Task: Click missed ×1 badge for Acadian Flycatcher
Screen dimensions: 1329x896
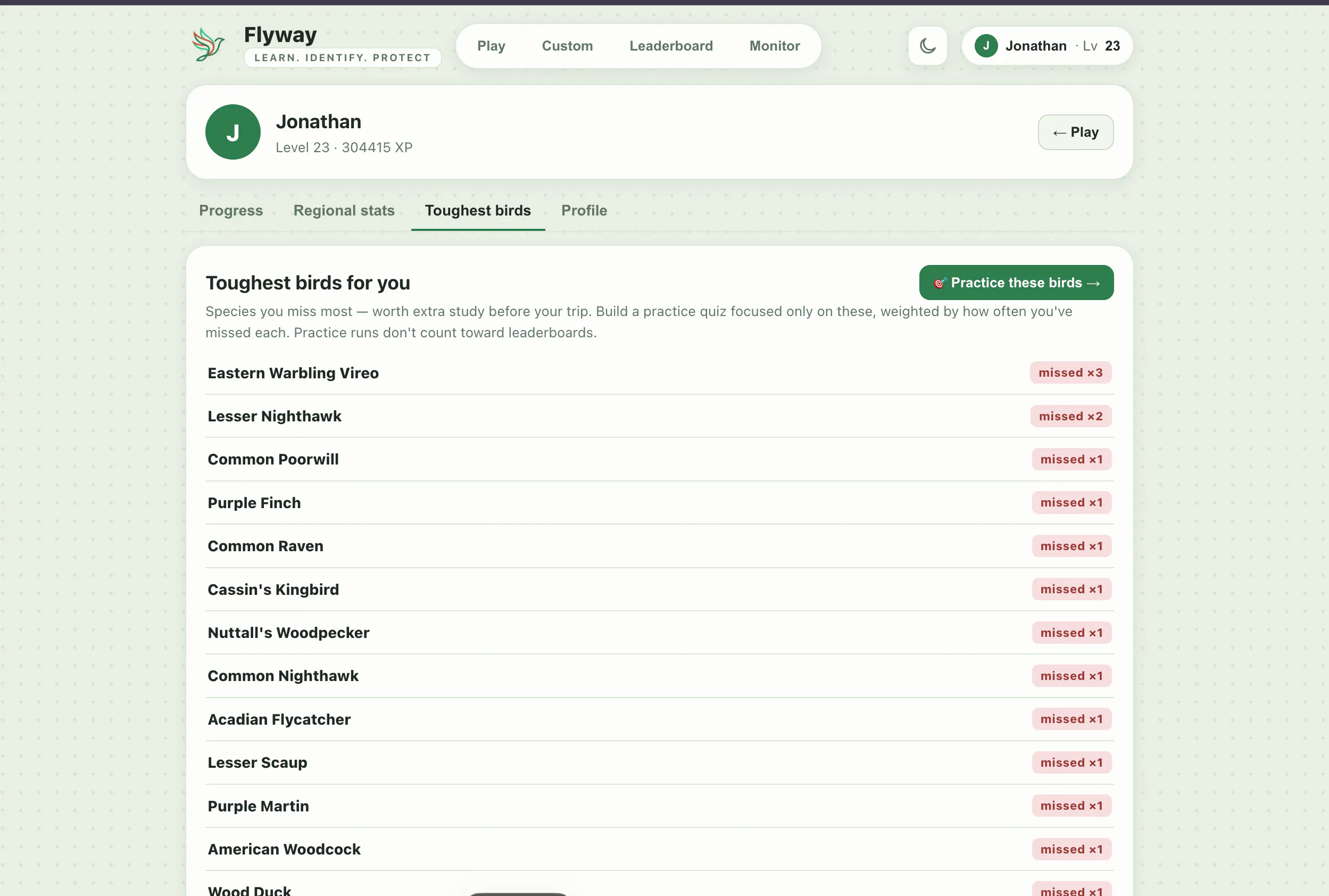Action: point(1071,719)
